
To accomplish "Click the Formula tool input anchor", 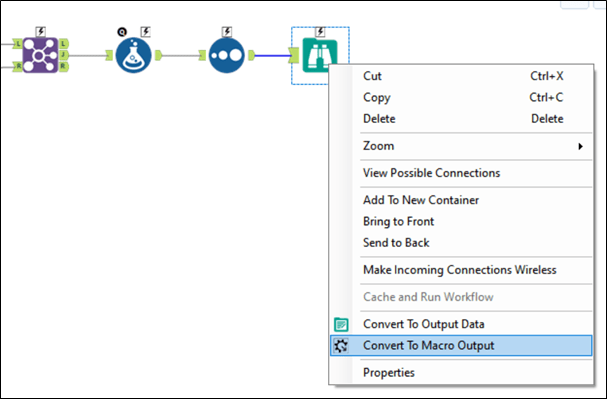I will click(x=109, y=55).
